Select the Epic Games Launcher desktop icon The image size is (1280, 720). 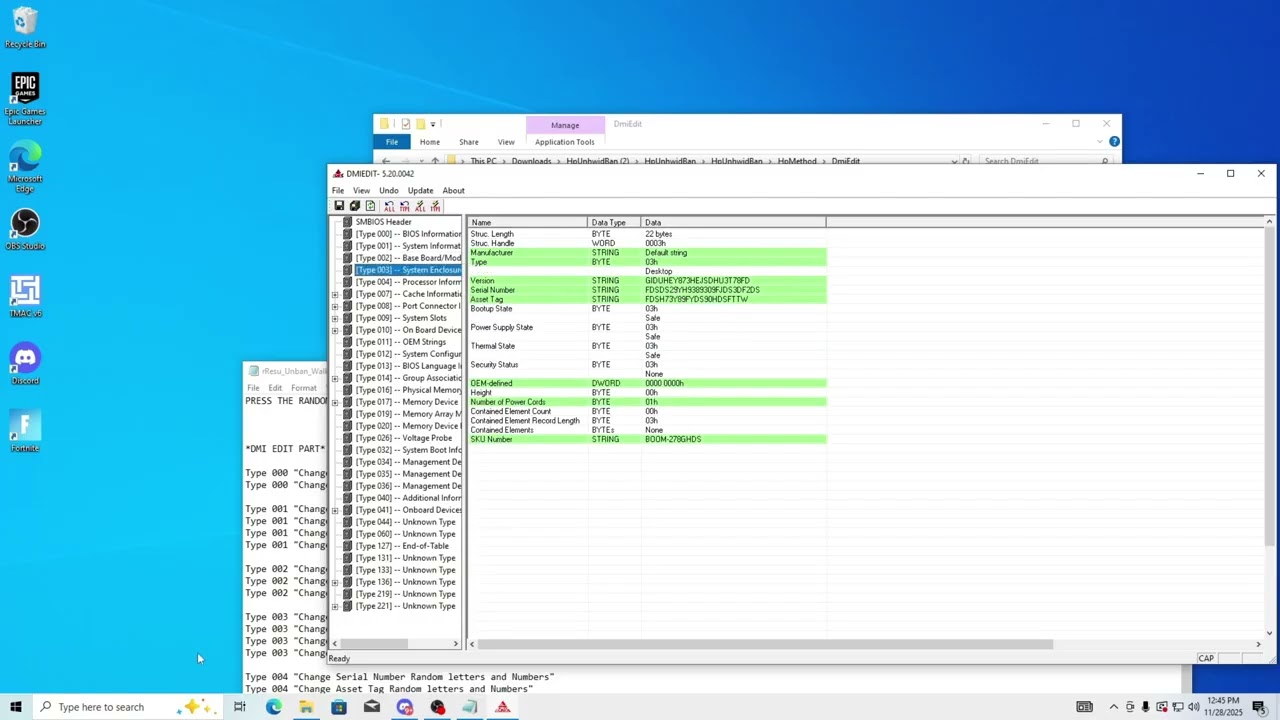click(x=25, y=98)
